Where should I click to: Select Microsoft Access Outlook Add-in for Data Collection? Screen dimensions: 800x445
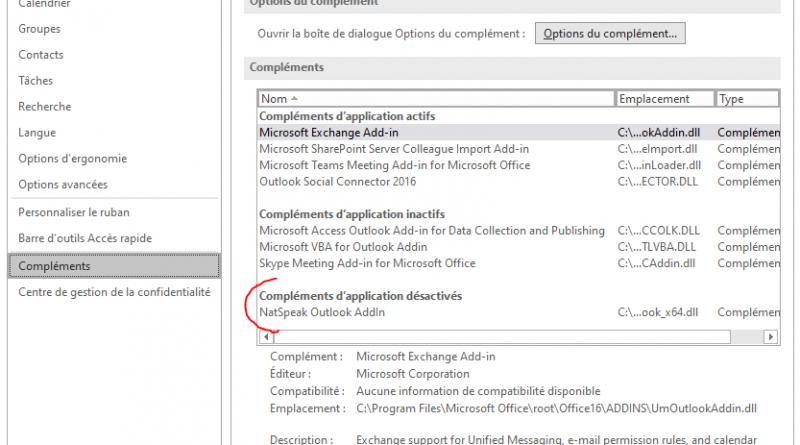tap(519, 231)
